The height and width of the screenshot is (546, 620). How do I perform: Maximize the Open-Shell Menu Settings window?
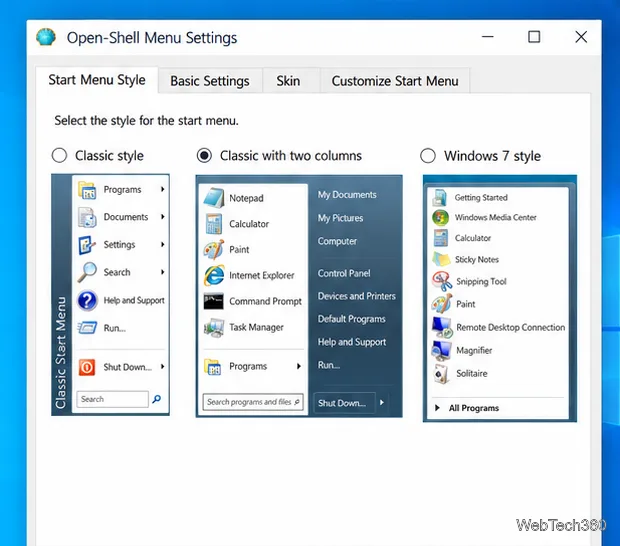pos(534,37)
